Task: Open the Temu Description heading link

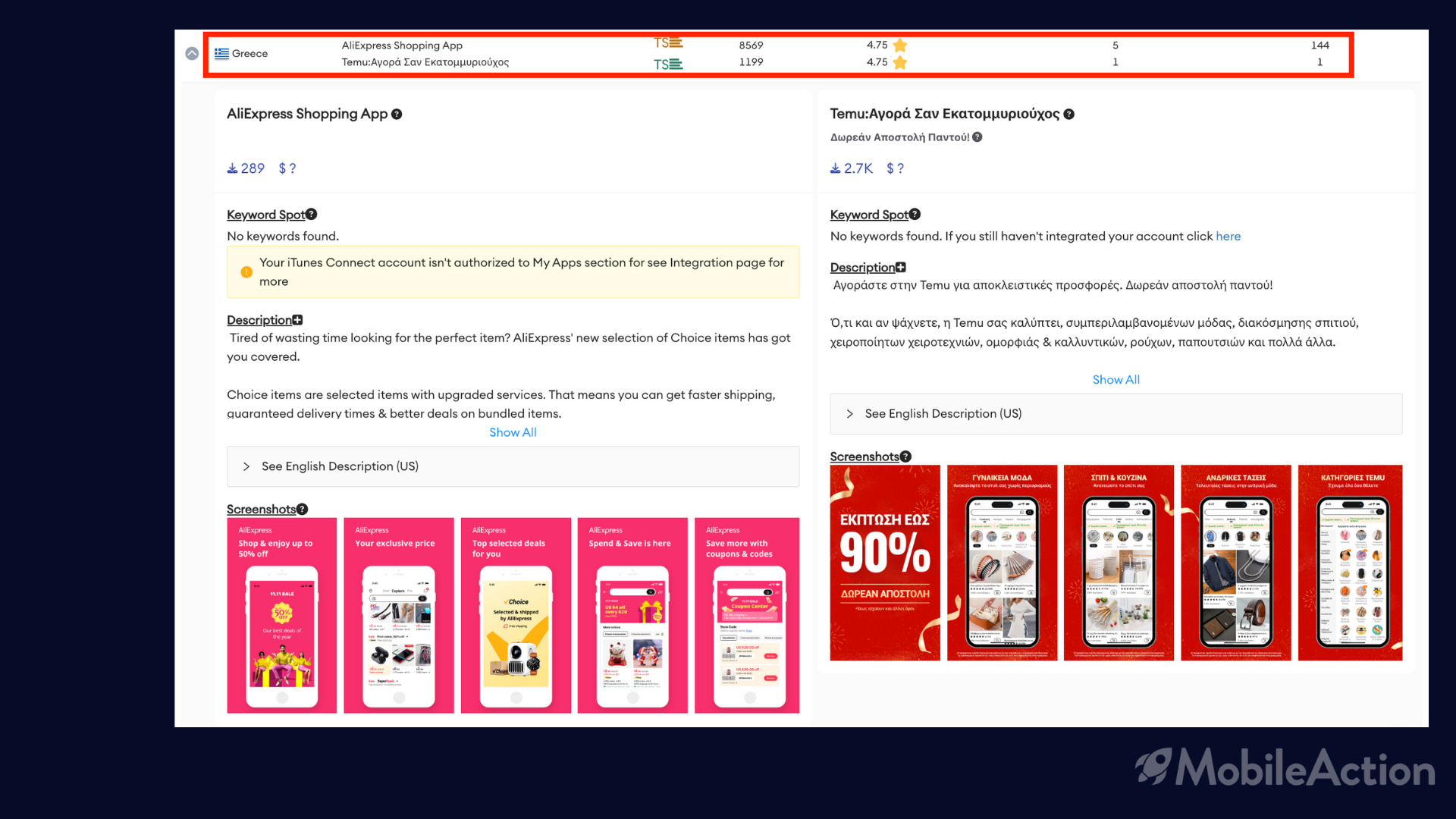Action: click(862, 268)
